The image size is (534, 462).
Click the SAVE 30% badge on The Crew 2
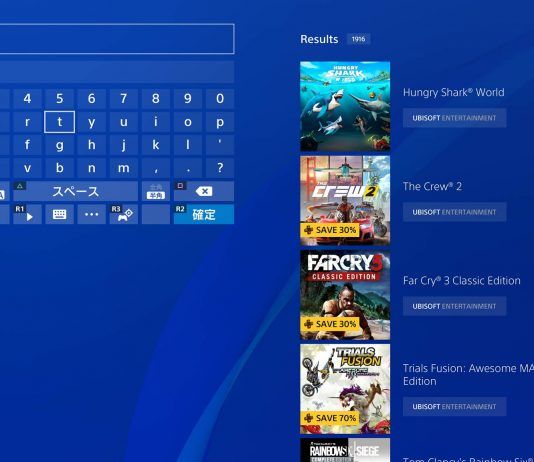[x=330, y=230]
